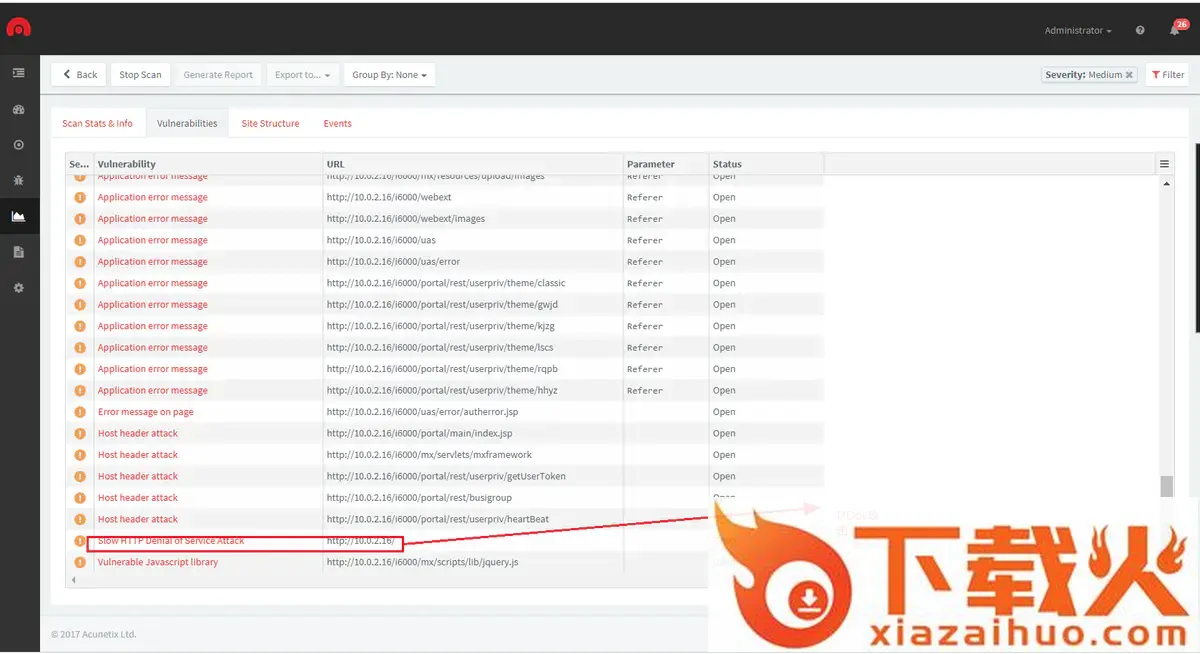Click the Acunetix logo in the header
Image resolution: width=1200 pixels, height=654 pixels.
[x=19, y=28]
